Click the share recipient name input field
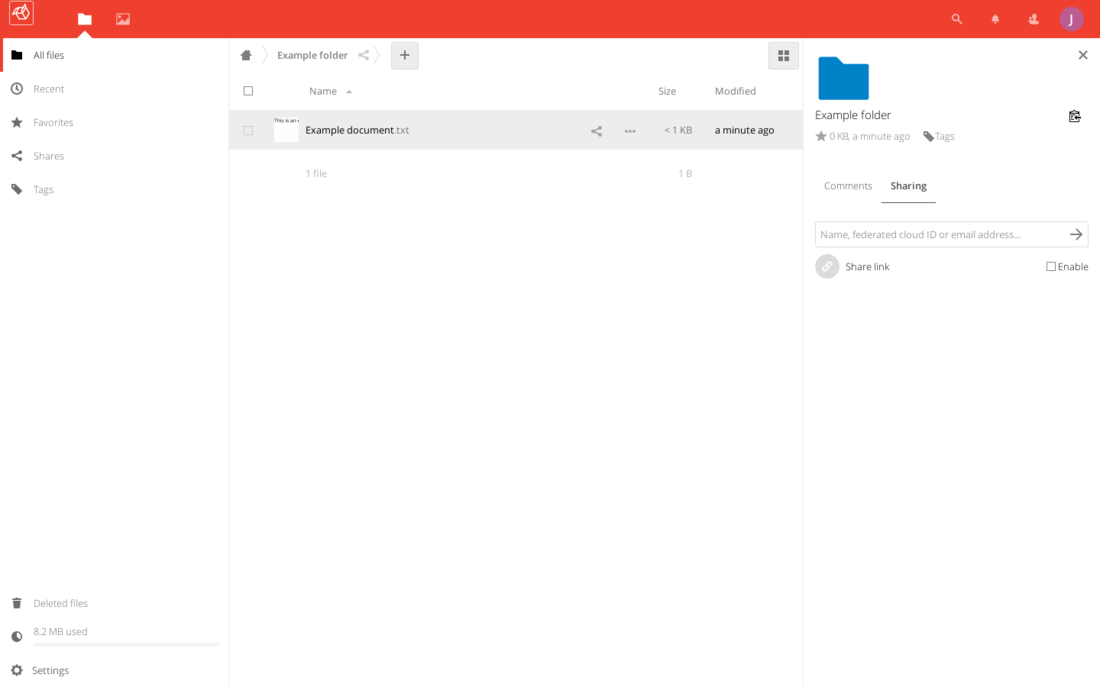Viewport: 1100px width, 687px height. 940,235
